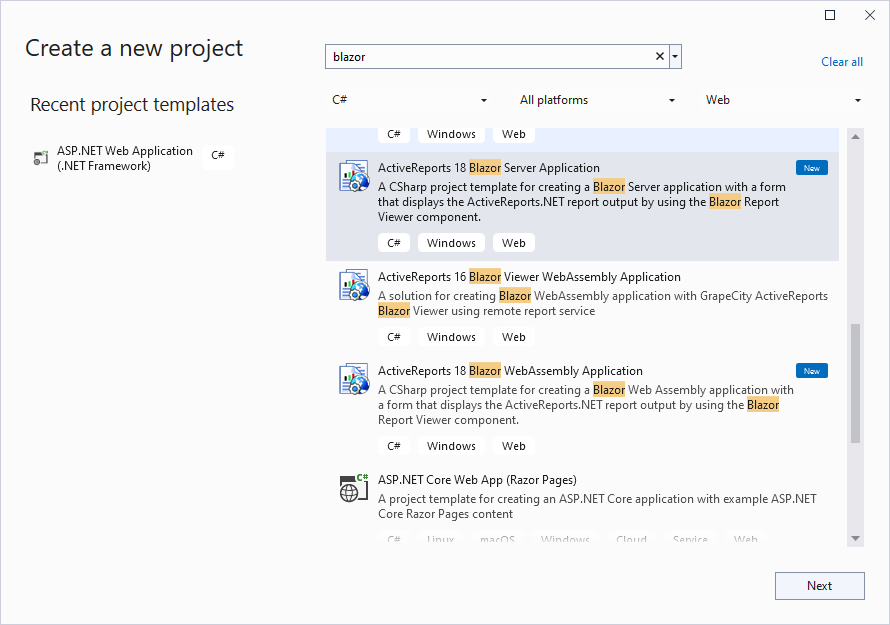Screen dimensions: 890x625
Task: Click C# tag under ActiveReports 16 Viewer
Action: pos(394,337)
